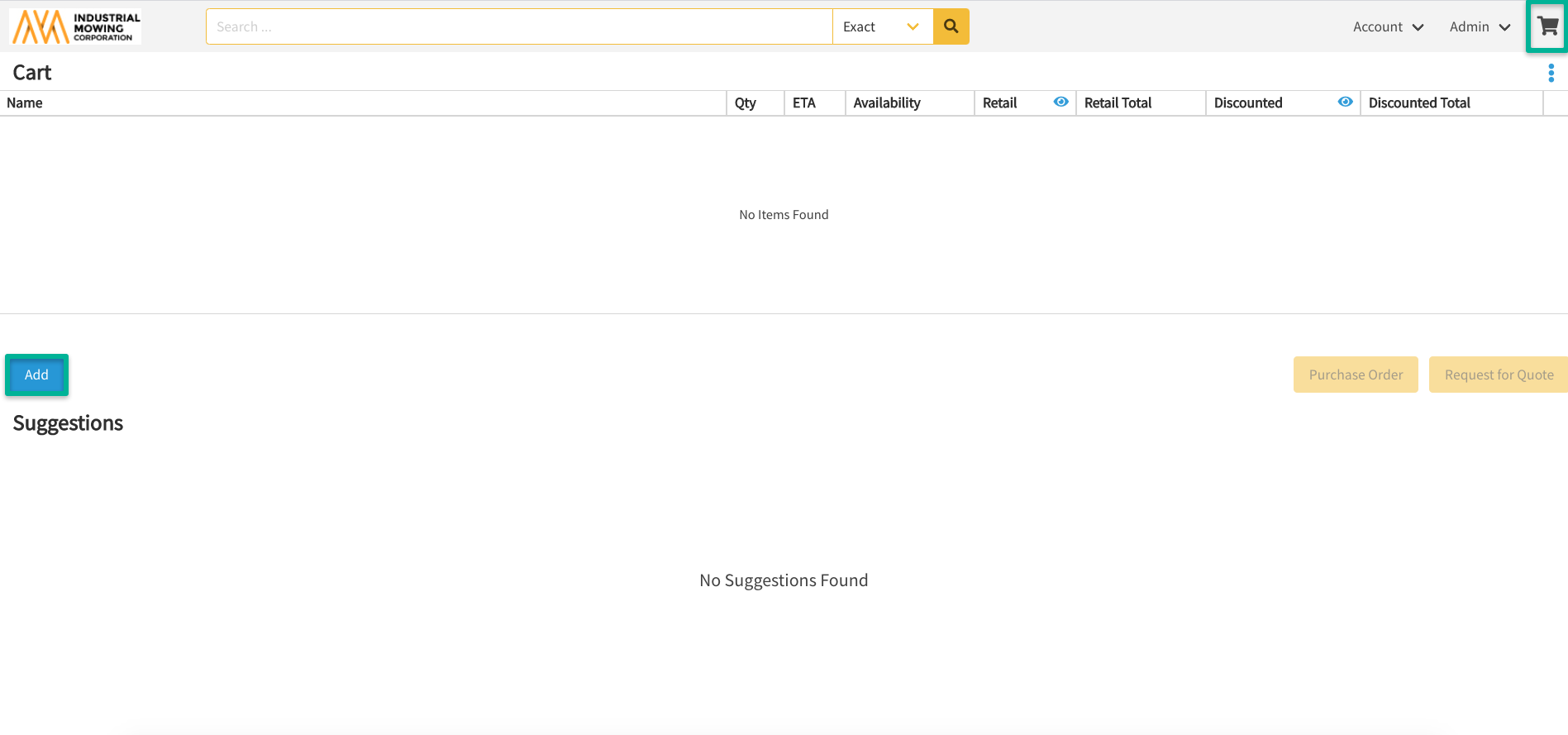Focus the Search text field
This screenshot has height=735, width=1568.
pos(519,26)
